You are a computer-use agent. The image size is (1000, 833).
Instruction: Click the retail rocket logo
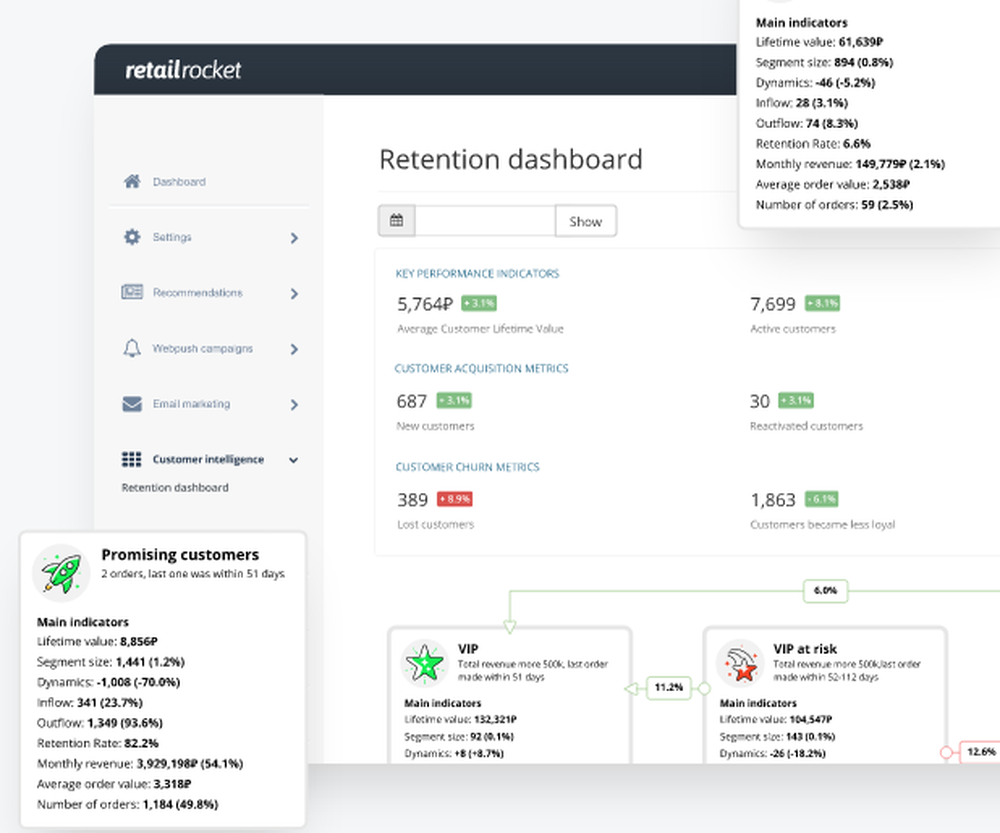[x=183, y=70]
